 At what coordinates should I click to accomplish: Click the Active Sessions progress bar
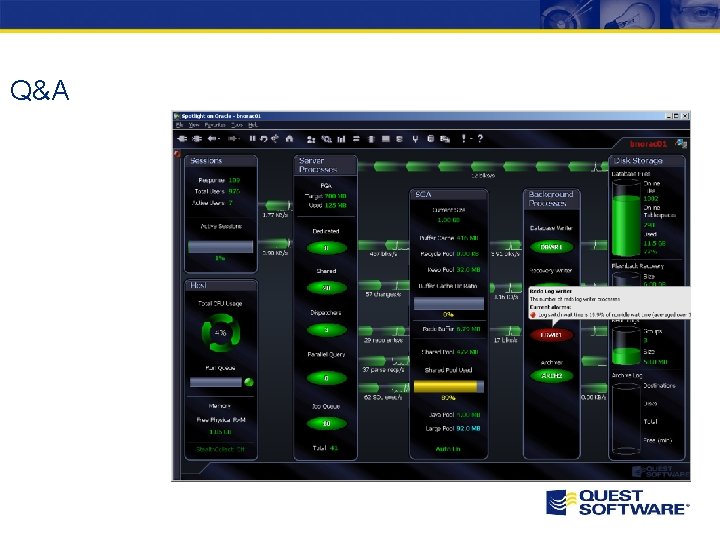coord(220,247)
